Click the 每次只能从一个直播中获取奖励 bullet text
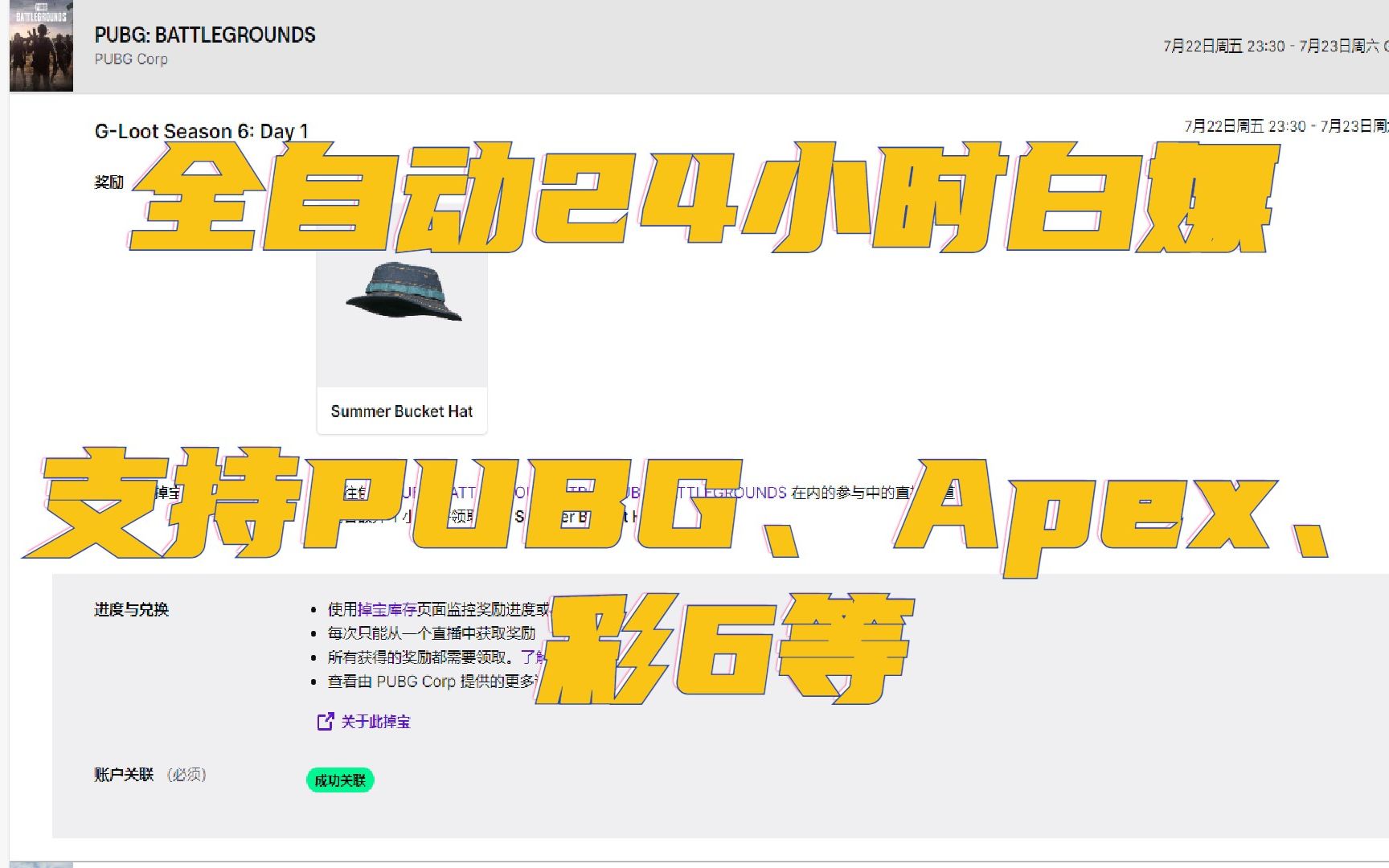Viewport: 1389px width, 868px height. click(431, 633)
